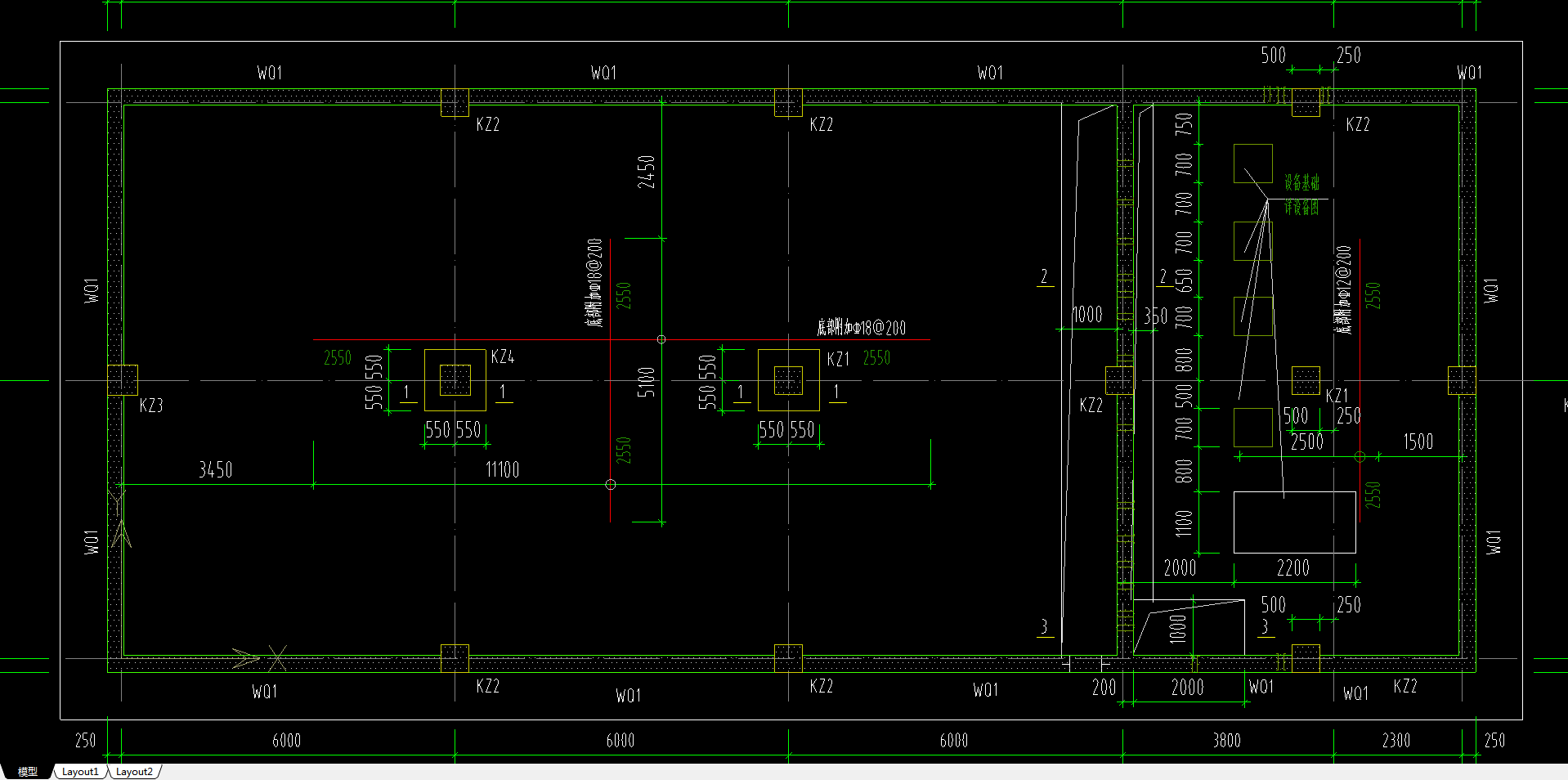This screenshot has height=780, width=1568.
Task: Click the 11100 dimension text
Action: tap(502, 469)
